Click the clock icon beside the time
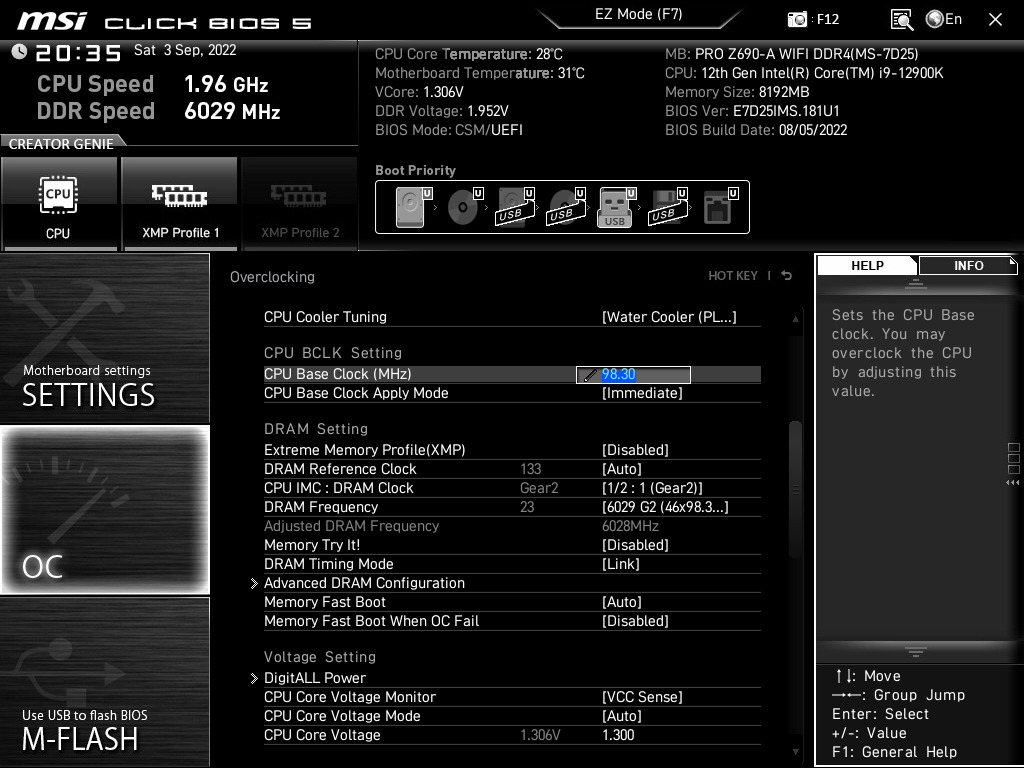The image size is (1024, 768). tap(19, 52)
